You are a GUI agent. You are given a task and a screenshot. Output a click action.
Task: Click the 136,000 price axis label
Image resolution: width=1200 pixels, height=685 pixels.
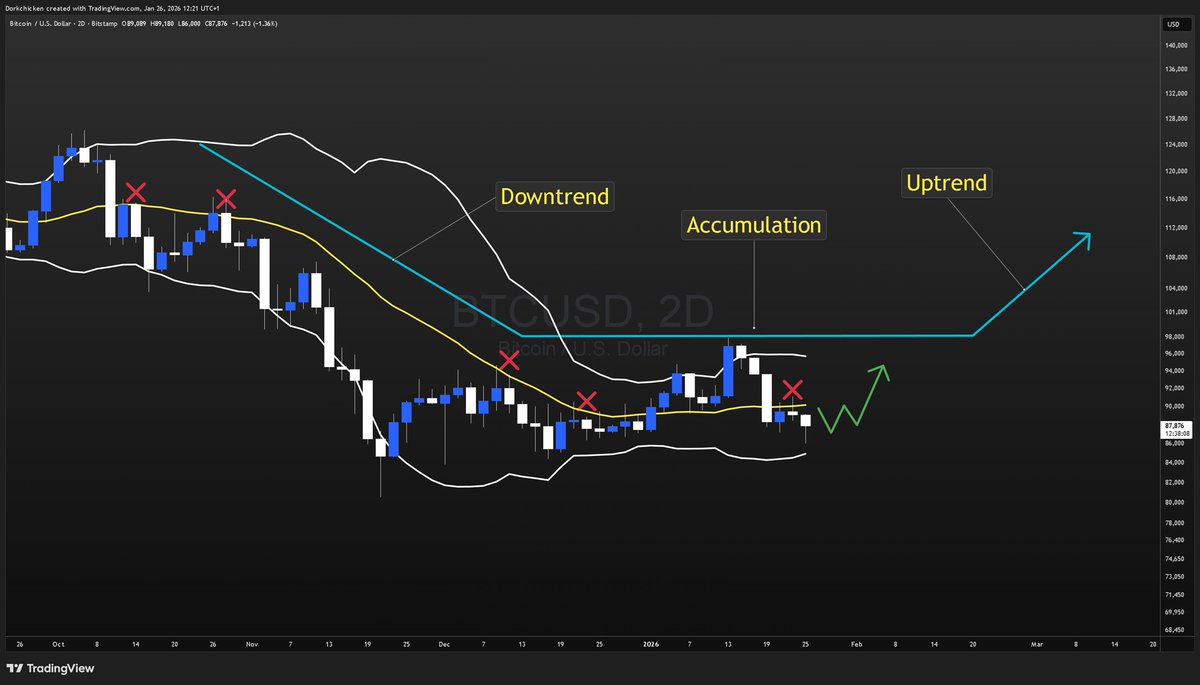pyautogui.click(x=1176, y=70)
